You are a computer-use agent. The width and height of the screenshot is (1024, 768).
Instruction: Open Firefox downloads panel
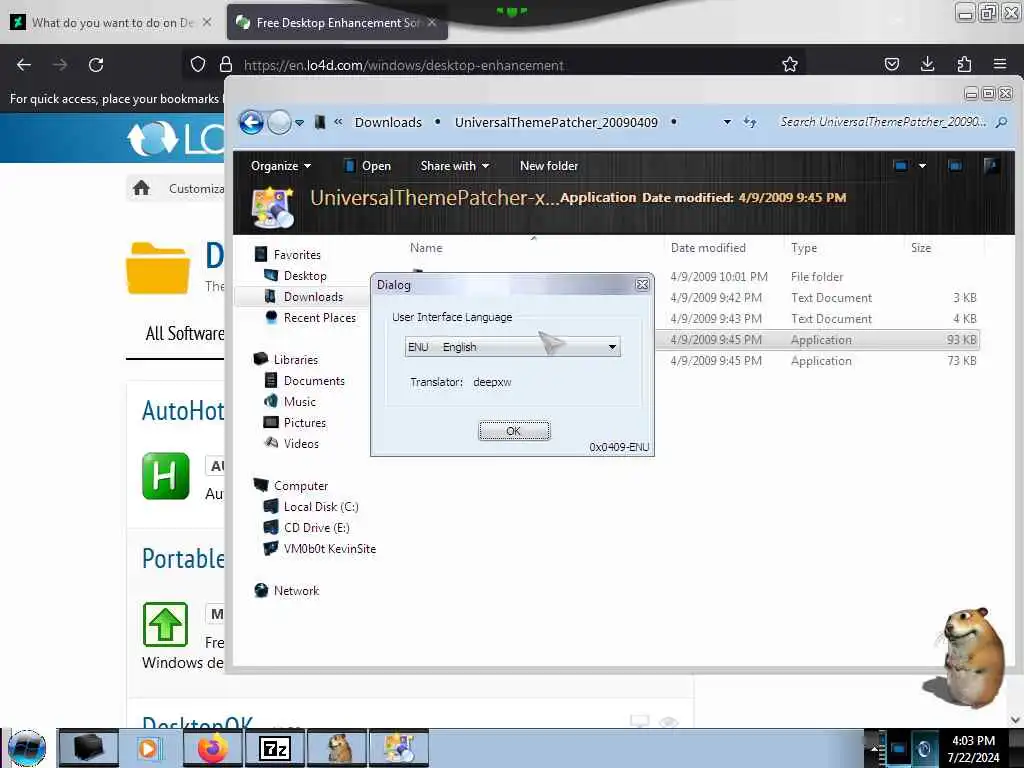click(927, 64)
